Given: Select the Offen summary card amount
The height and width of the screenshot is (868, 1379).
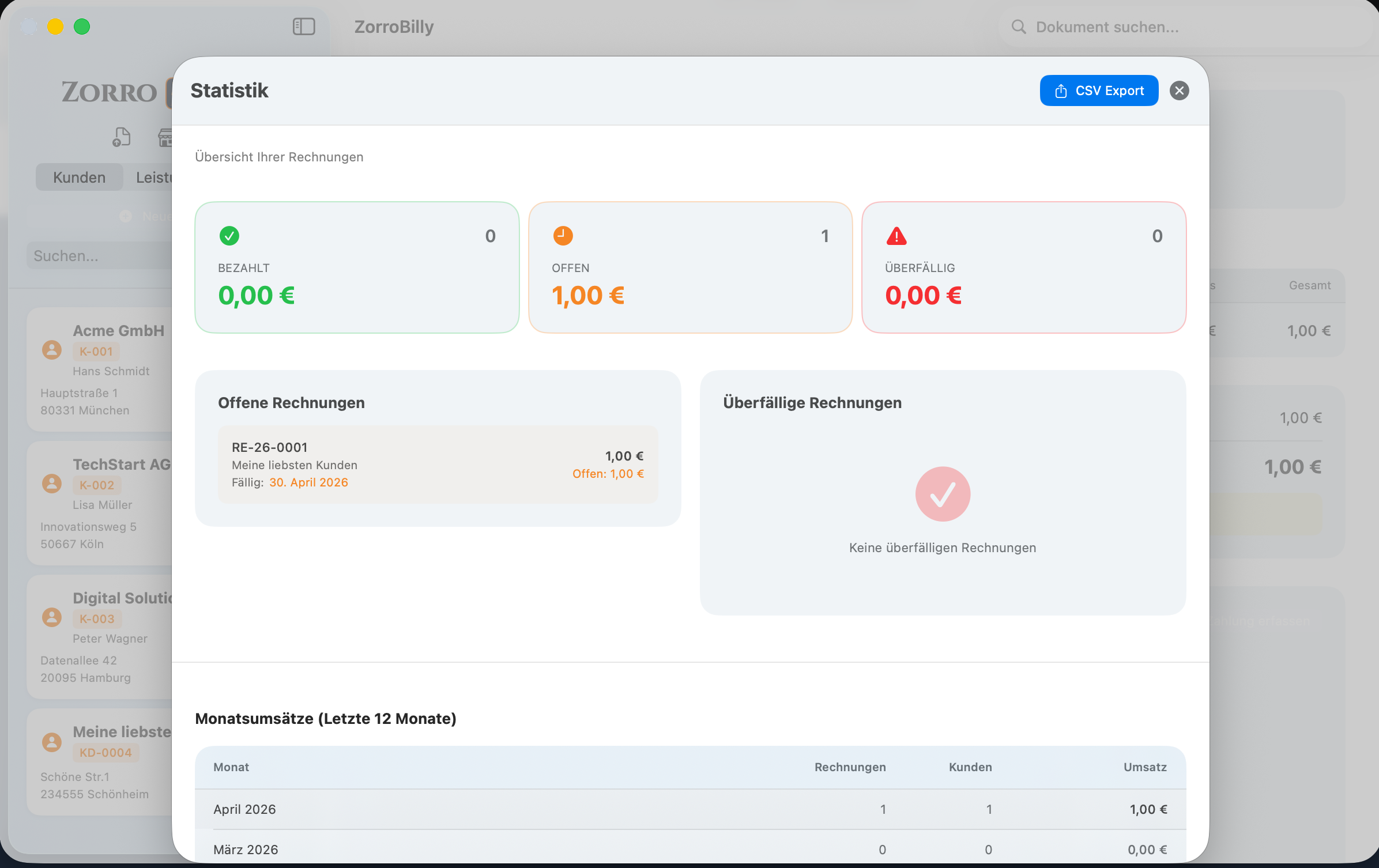Looking at the screenshot, I should [588, 296].
